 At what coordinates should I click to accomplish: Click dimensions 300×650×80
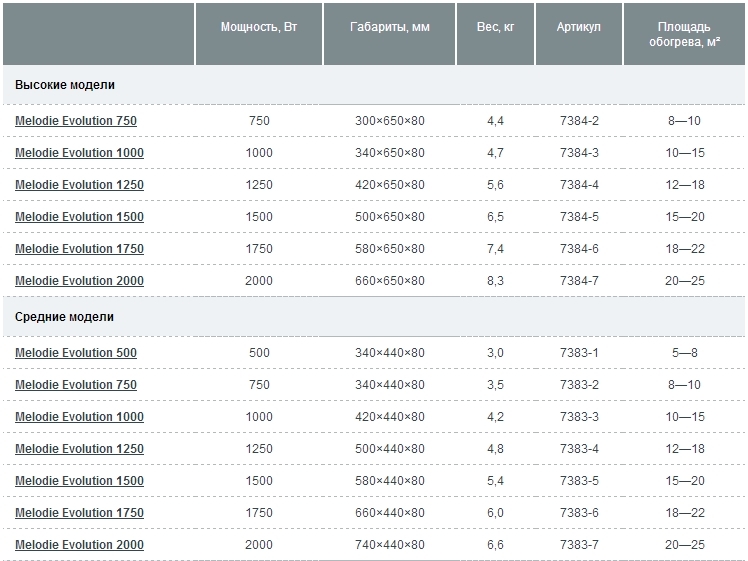click(x=390, y=121)
